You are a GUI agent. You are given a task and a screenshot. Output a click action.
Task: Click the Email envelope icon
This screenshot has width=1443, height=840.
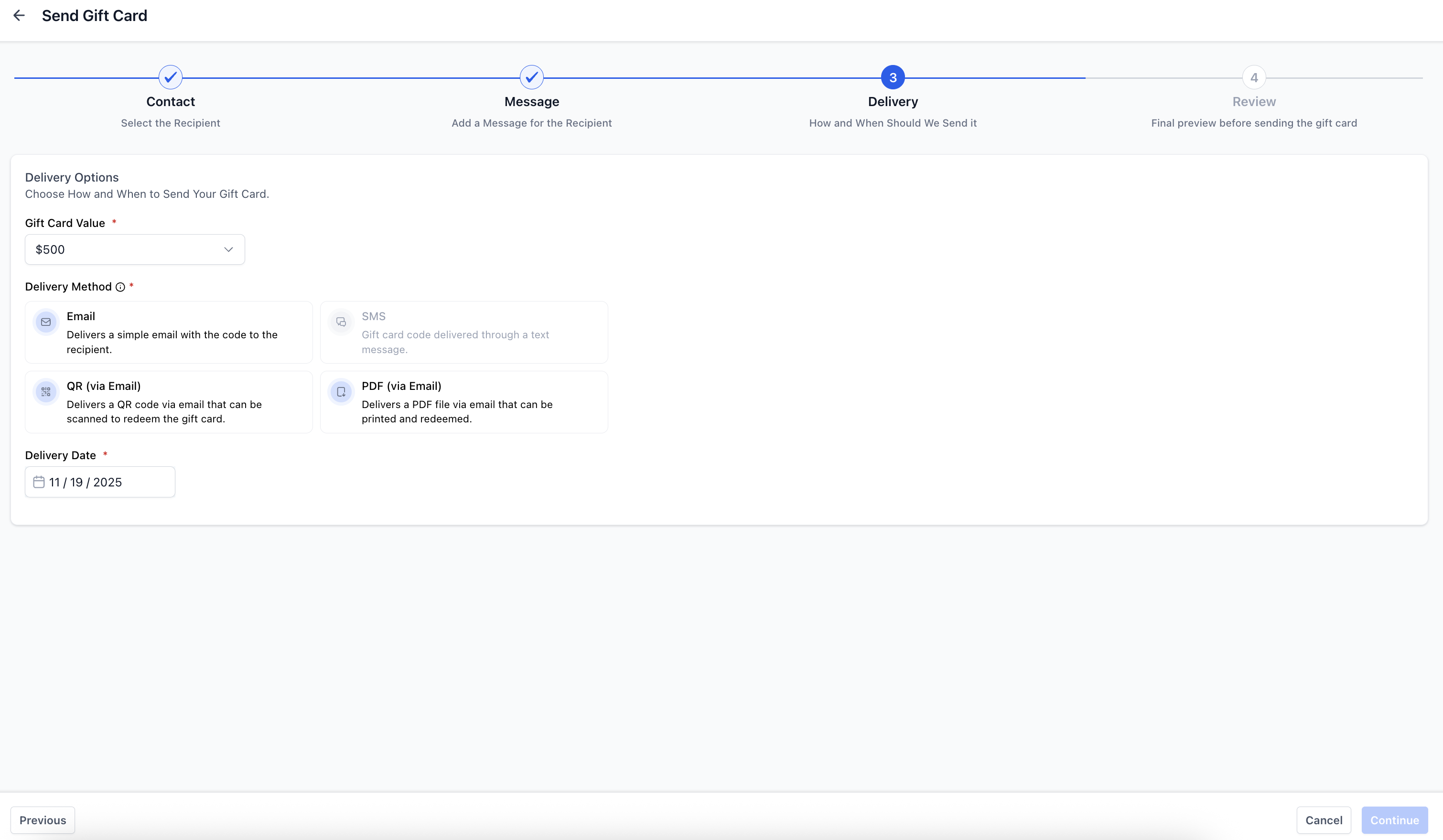click(x=46, y=322)
